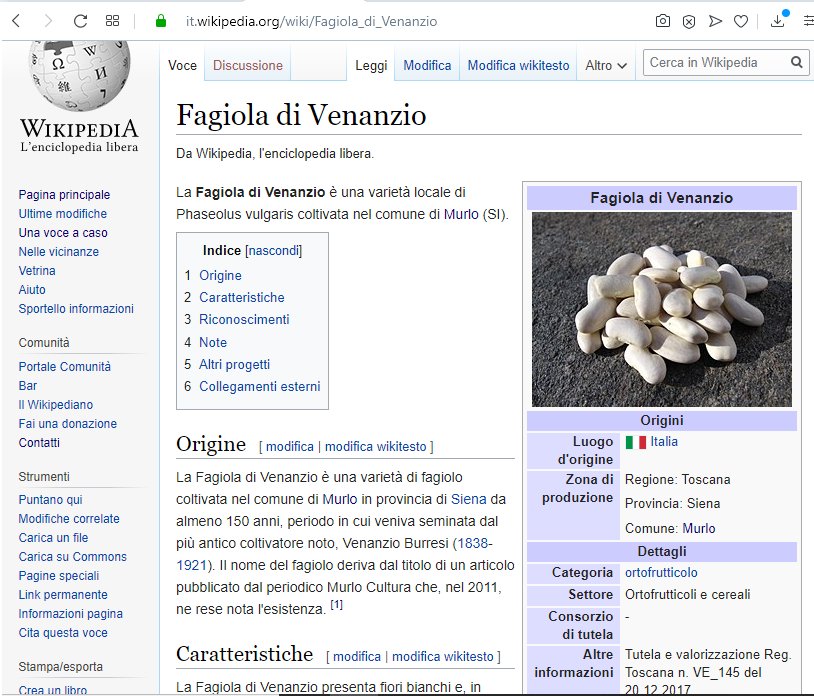Screen dimensions: 814x696
Task: Click modifica wikitesto next to Origine heading
Action: pyautogui.click(x=375, y=446)
